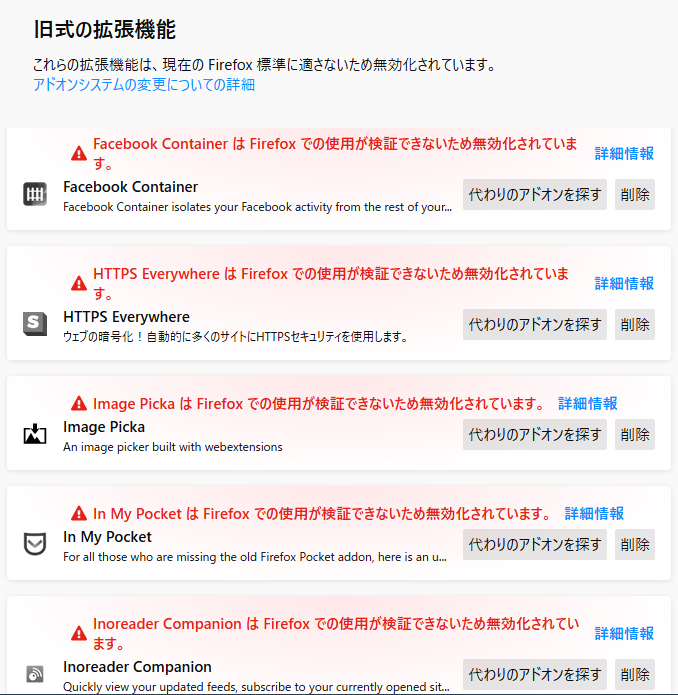Open 詳細情報 link for Facebook Container
This screenshot has height=695, width=678.
[624, 153]
